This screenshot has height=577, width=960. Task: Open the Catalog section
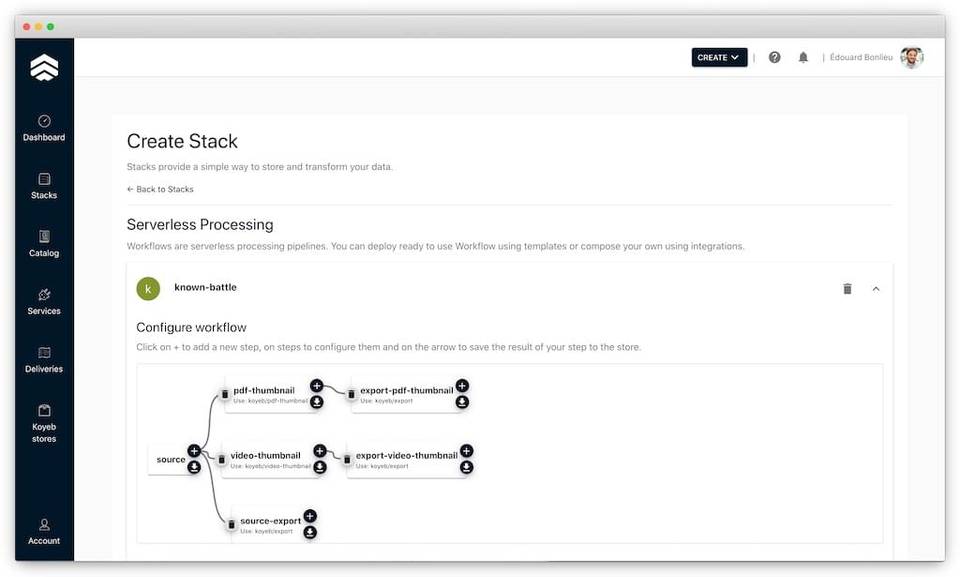44,244
